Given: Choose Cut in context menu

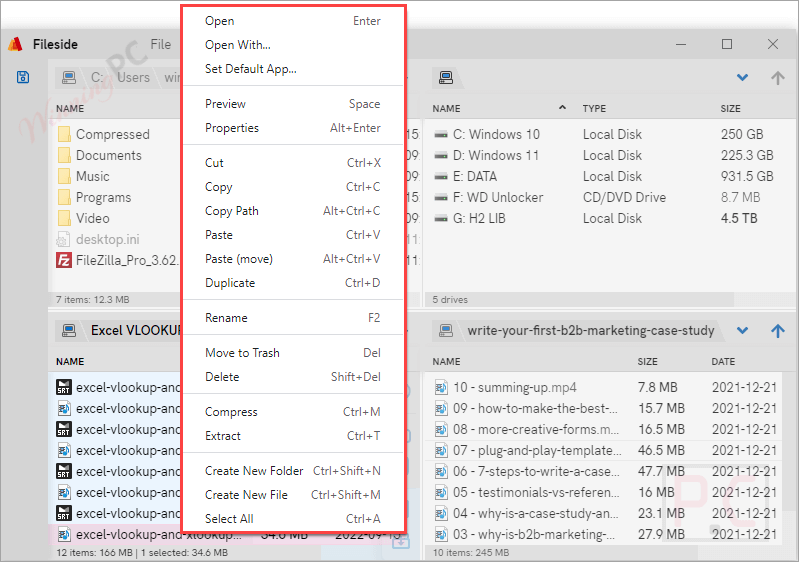Looking at the screenshot, I should click(293, 163).
